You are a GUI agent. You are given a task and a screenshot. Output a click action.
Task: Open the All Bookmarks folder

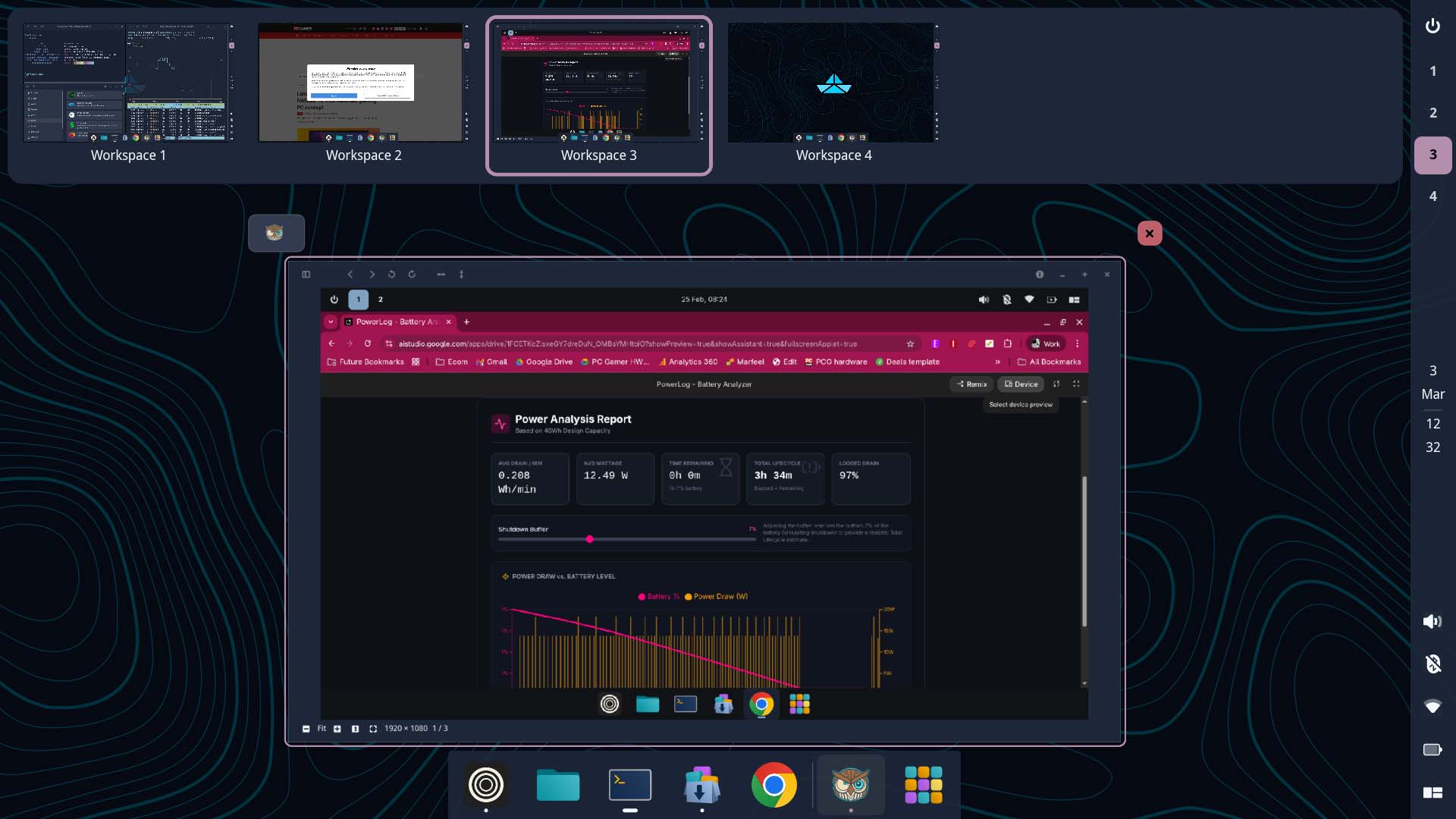1050,362
